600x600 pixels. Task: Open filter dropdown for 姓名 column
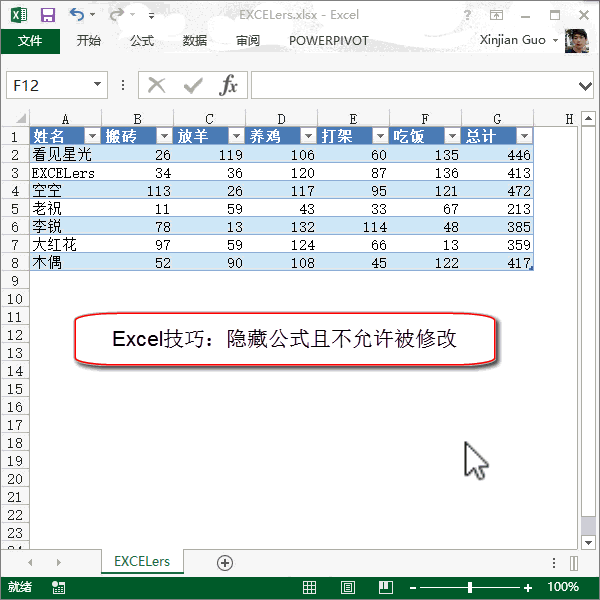point(92,136)
